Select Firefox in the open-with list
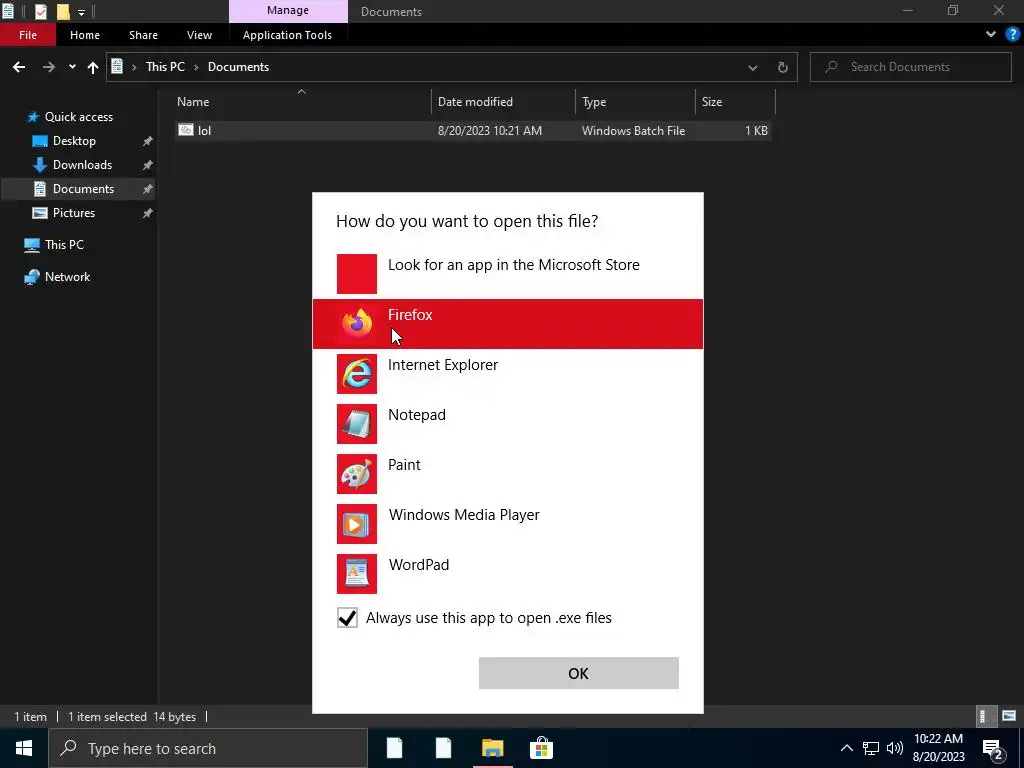This screenshot has width=1024, height=768. (x=507, y=324)
